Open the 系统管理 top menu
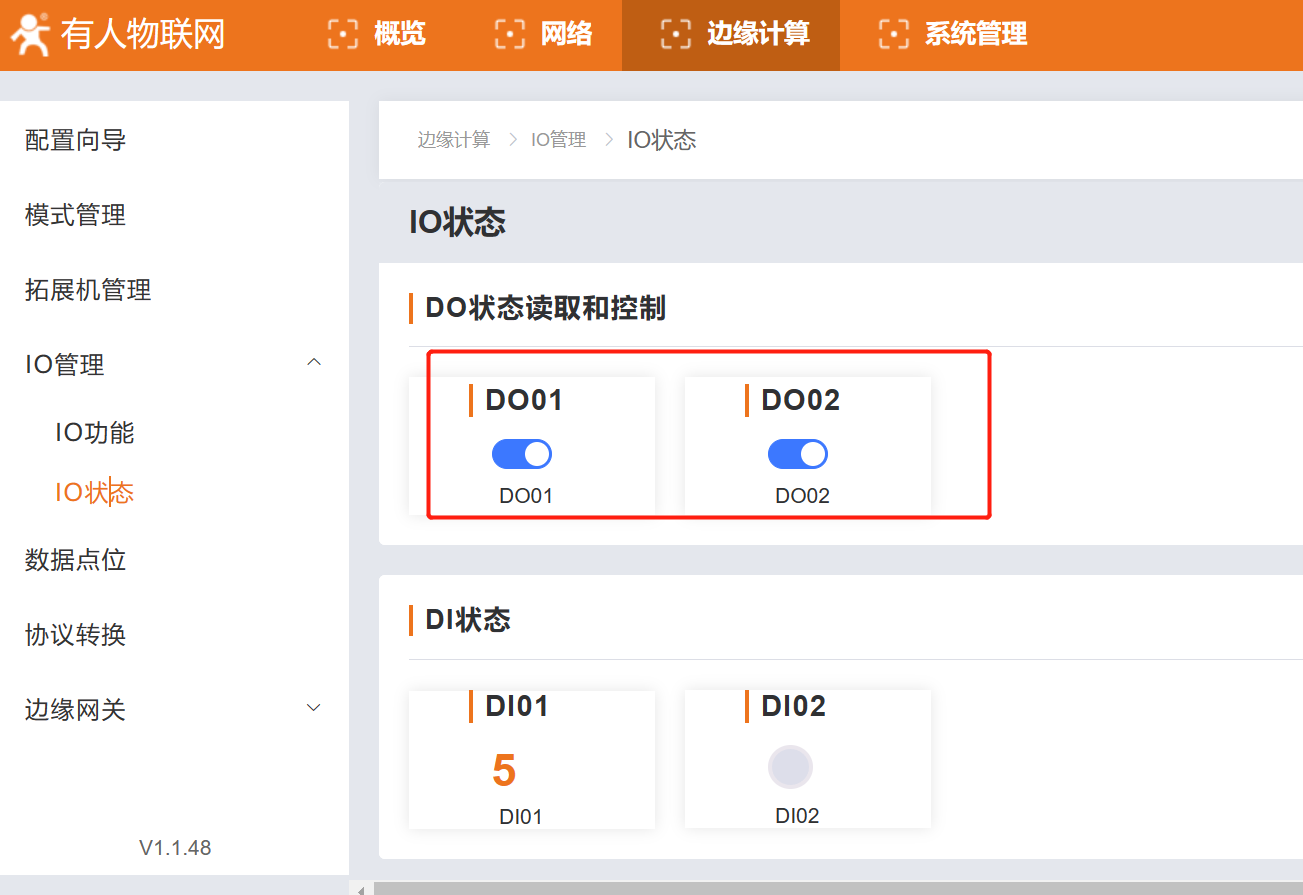1303x895 pixels. 975,34
